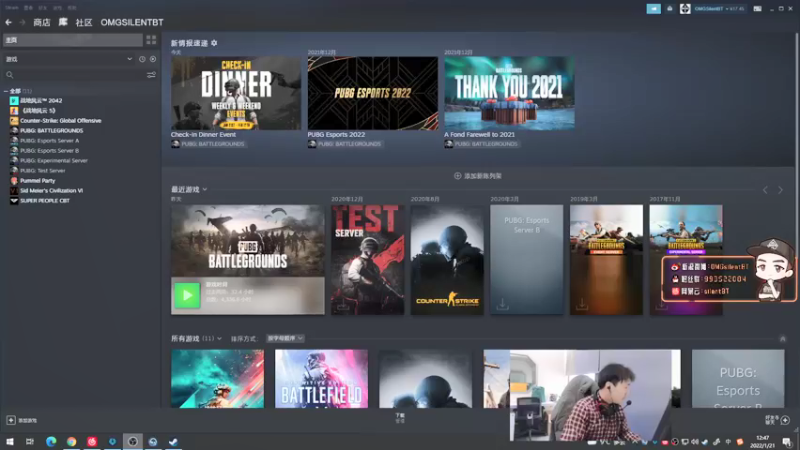Launch Google Chrome from taskbar
The width and height of the screenshot is (800, 450).
(x=71, y=441)
